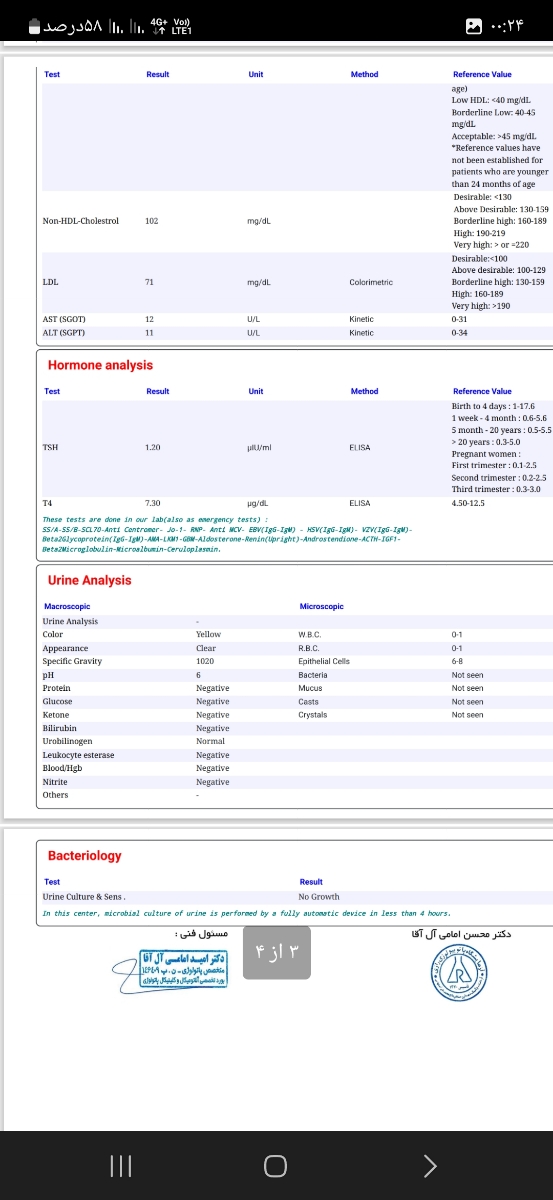Tap the Android back navigation arrow

pyautogui.click(x=430, y=1166)
